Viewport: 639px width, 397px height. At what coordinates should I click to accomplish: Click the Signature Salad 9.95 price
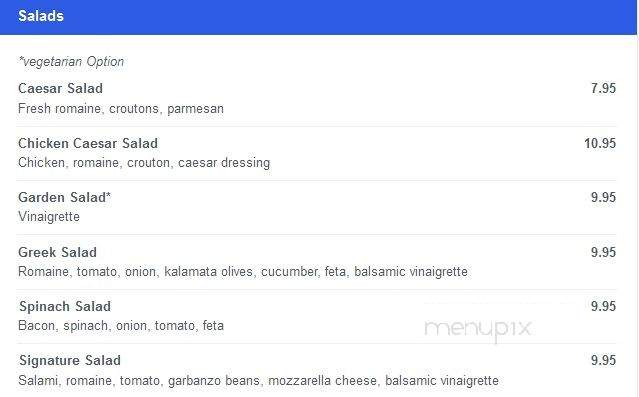[603, 361]
